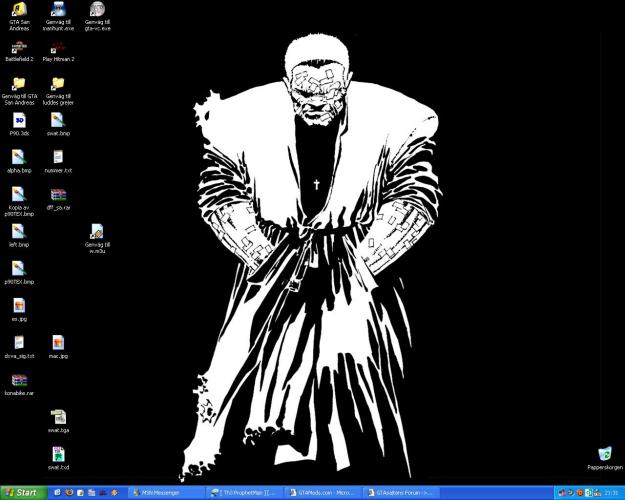
Task: Select the w.m3u playlist shortcut
Action: pyautogui.click(x=97, y=231)
